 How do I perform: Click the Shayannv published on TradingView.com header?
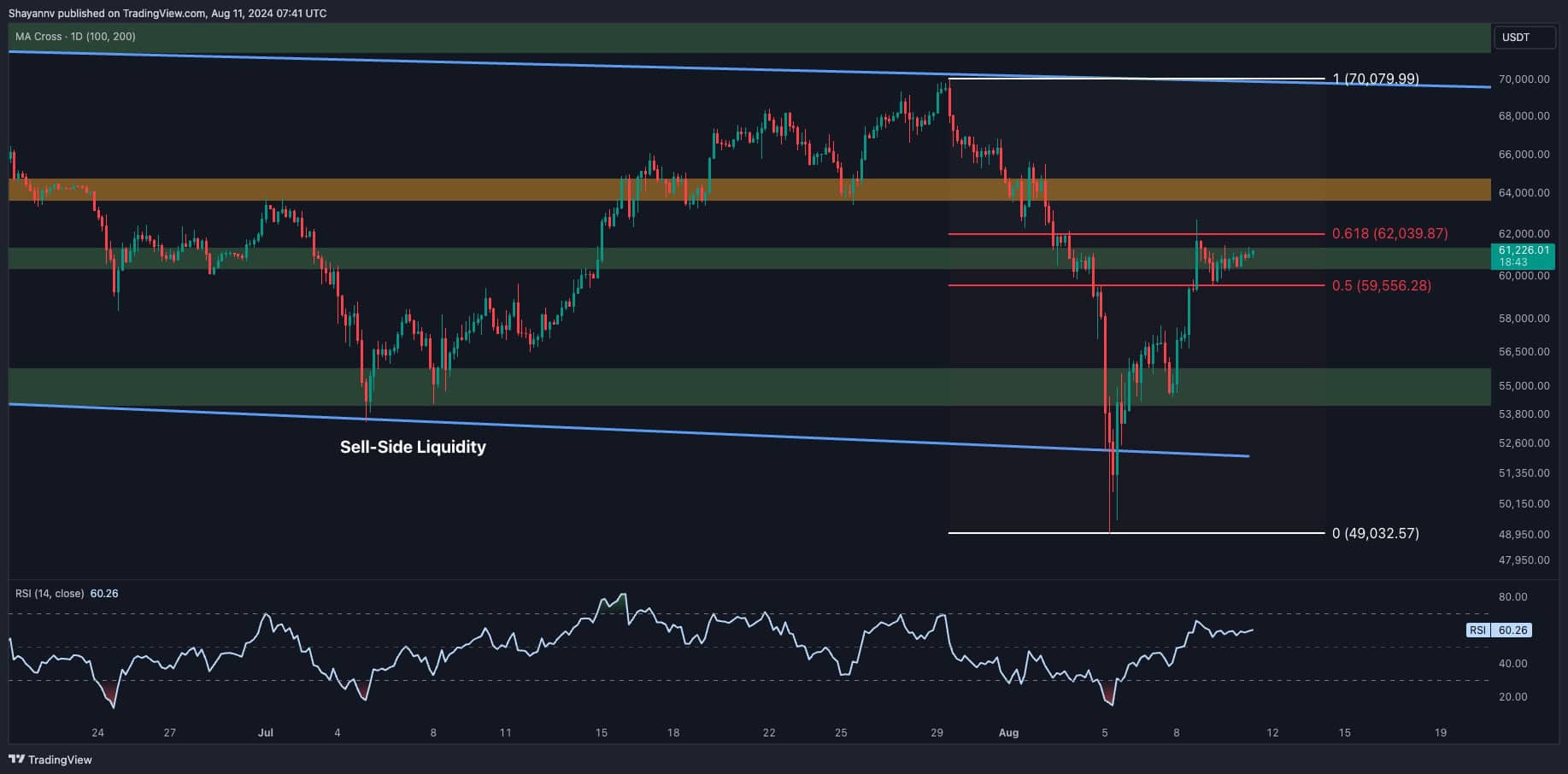click(167, 13)
